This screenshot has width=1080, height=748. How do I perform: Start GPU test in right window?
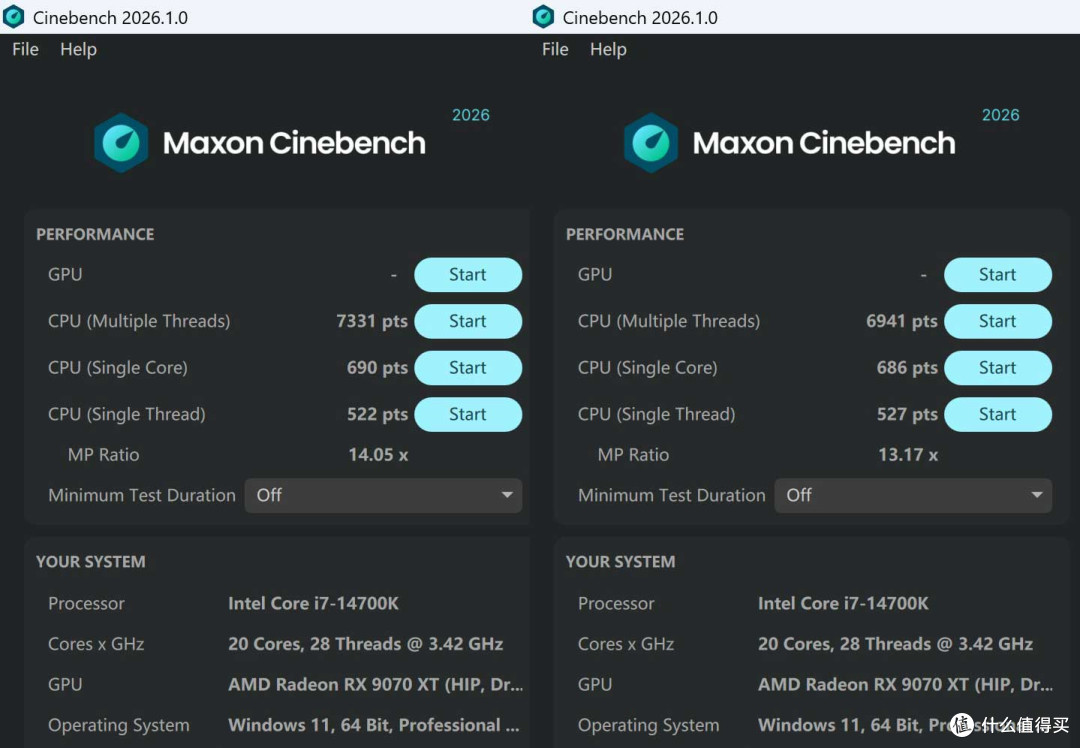click(997, 275)
